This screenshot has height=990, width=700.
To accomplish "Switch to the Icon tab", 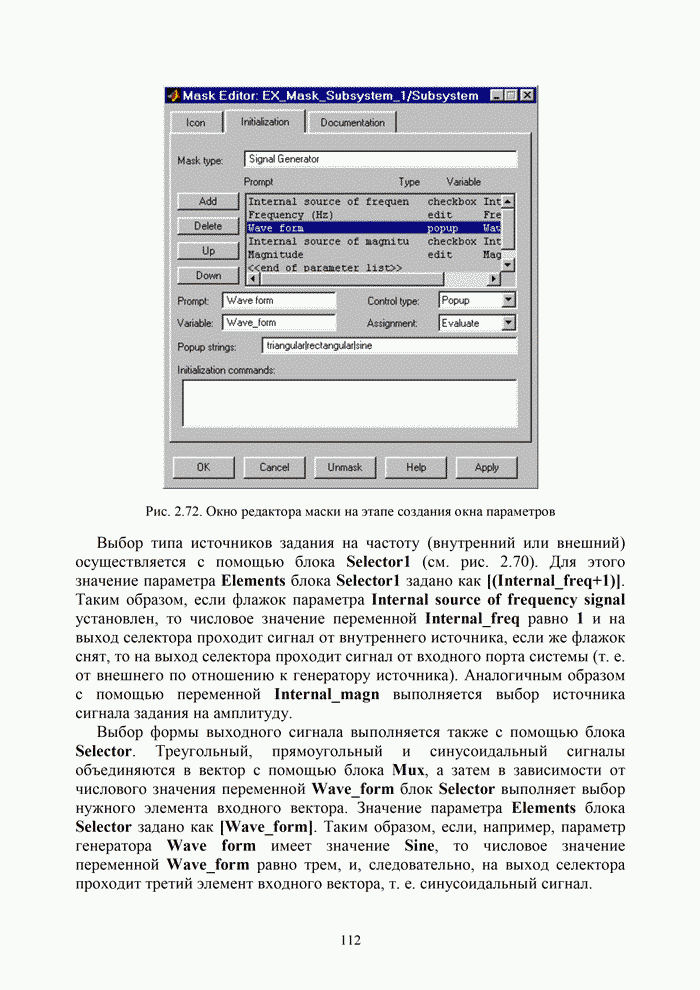I will pos(195,123).
